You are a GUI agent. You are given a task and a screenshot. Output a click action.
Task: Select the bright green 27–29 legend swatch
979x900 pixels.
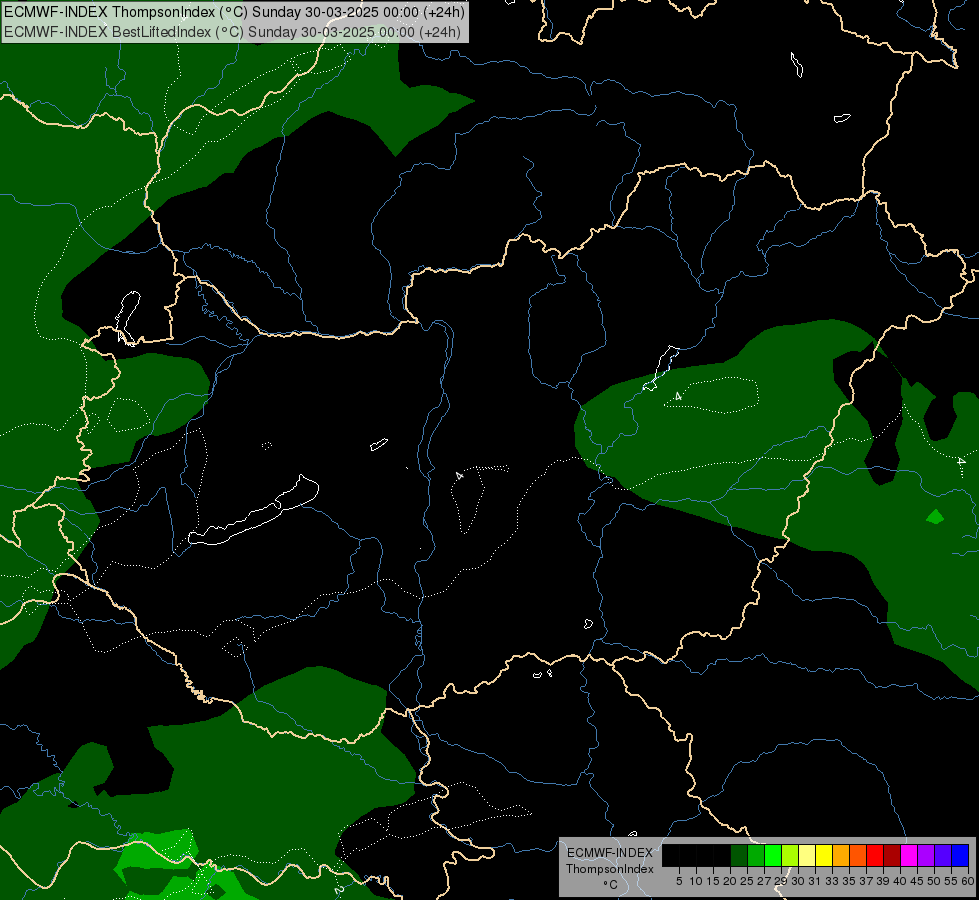tap(773, 855)
